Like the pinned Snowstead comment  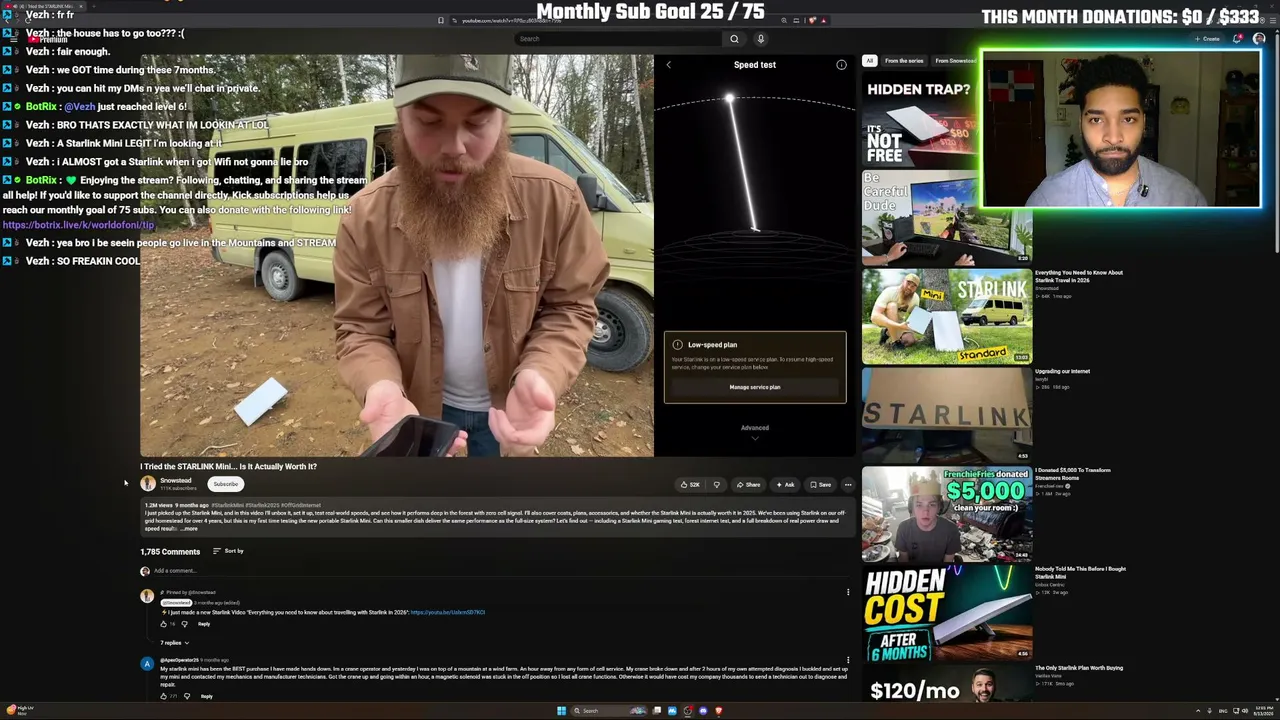tap(165, 624)
